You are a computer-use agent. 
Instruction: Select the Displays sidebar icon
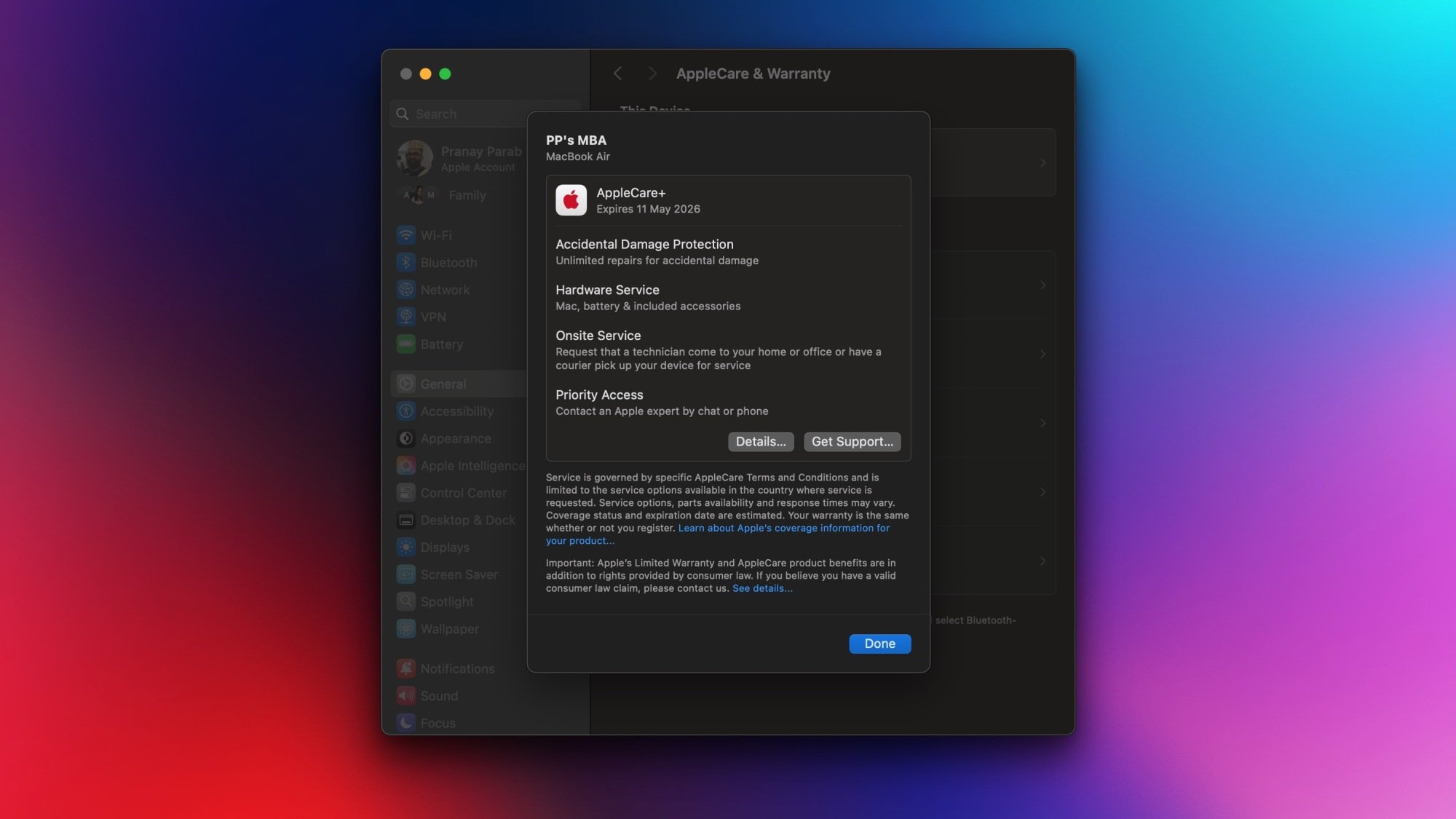coord(405,547)
